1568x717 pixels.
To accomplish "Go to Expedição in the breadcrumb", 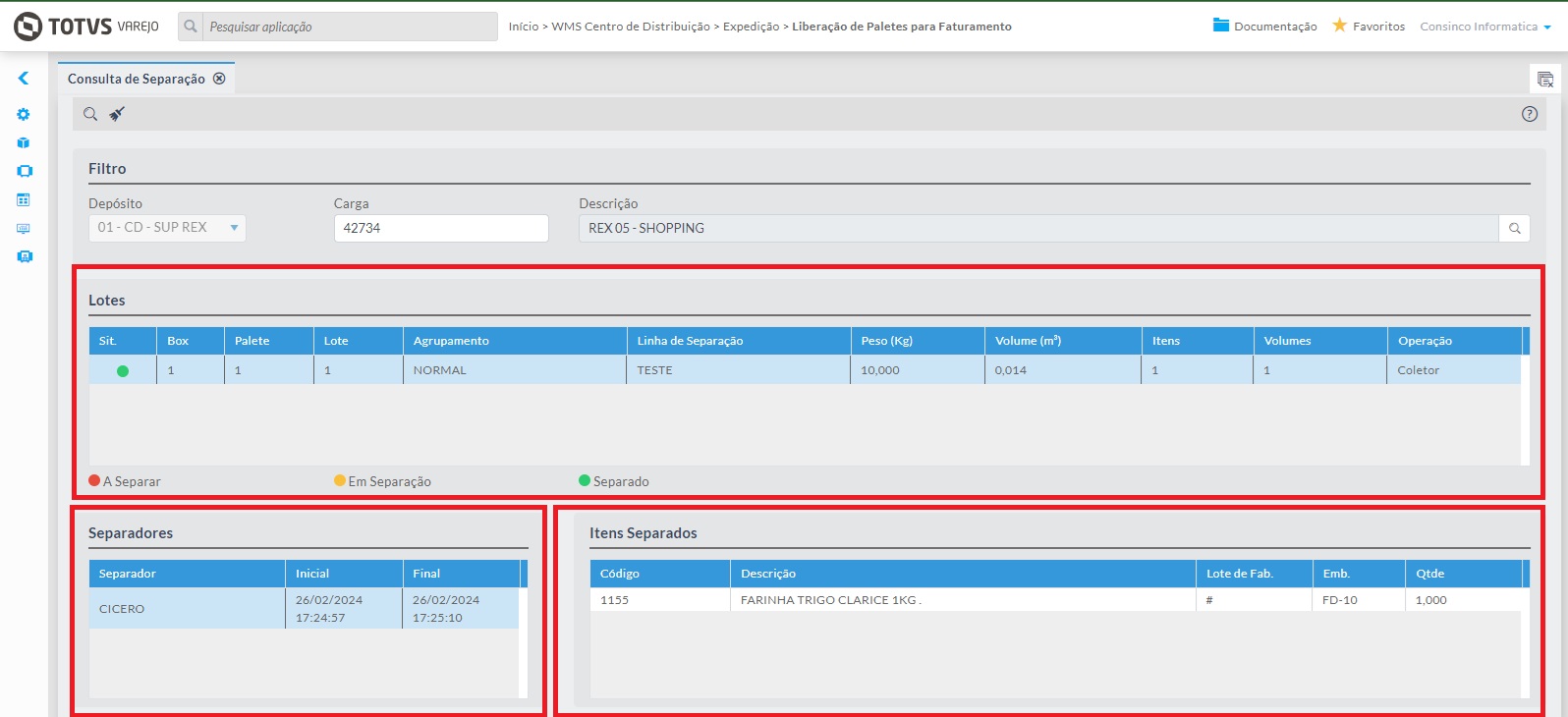I will click(x=752, y=27).
